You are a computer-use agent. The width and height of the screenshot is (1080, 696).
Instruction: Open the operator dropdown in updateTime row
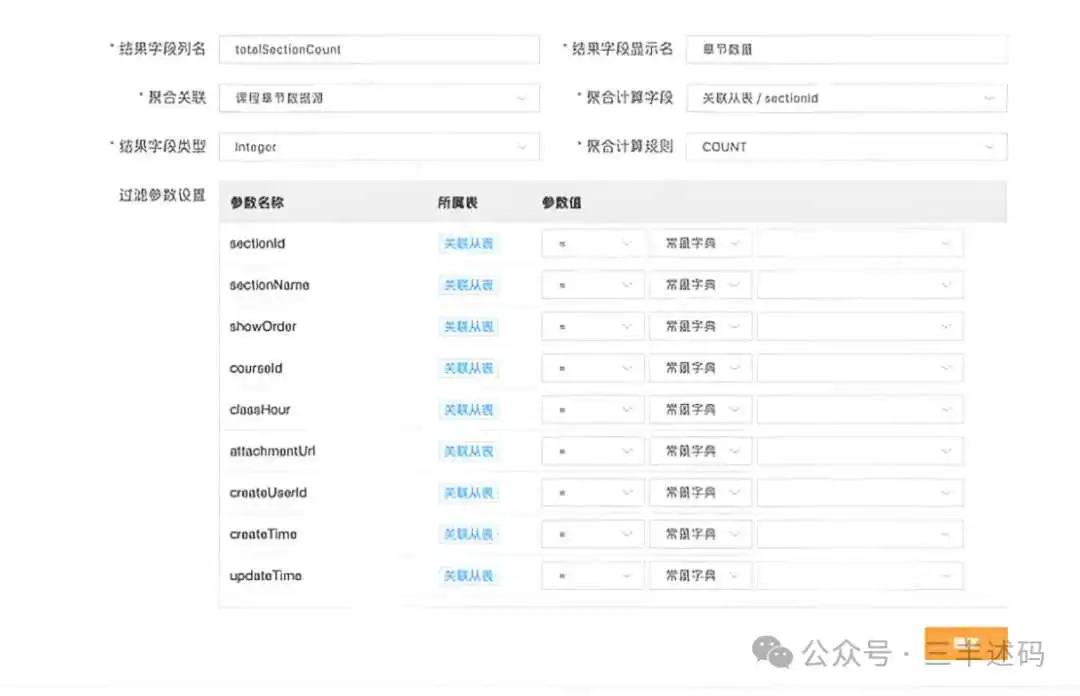[x=593, y=575]
